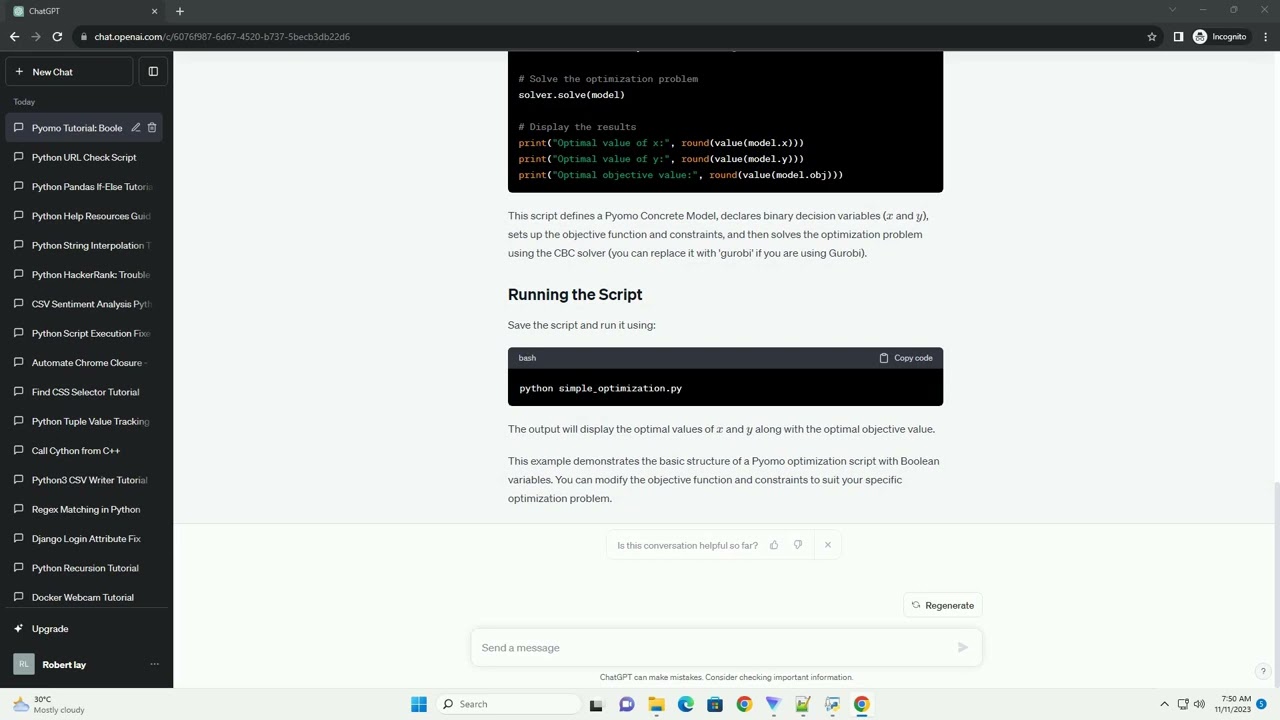Open the volume control in system tray
The height and width of the screenshot is (720, 1280).
tap(1200, 704)
